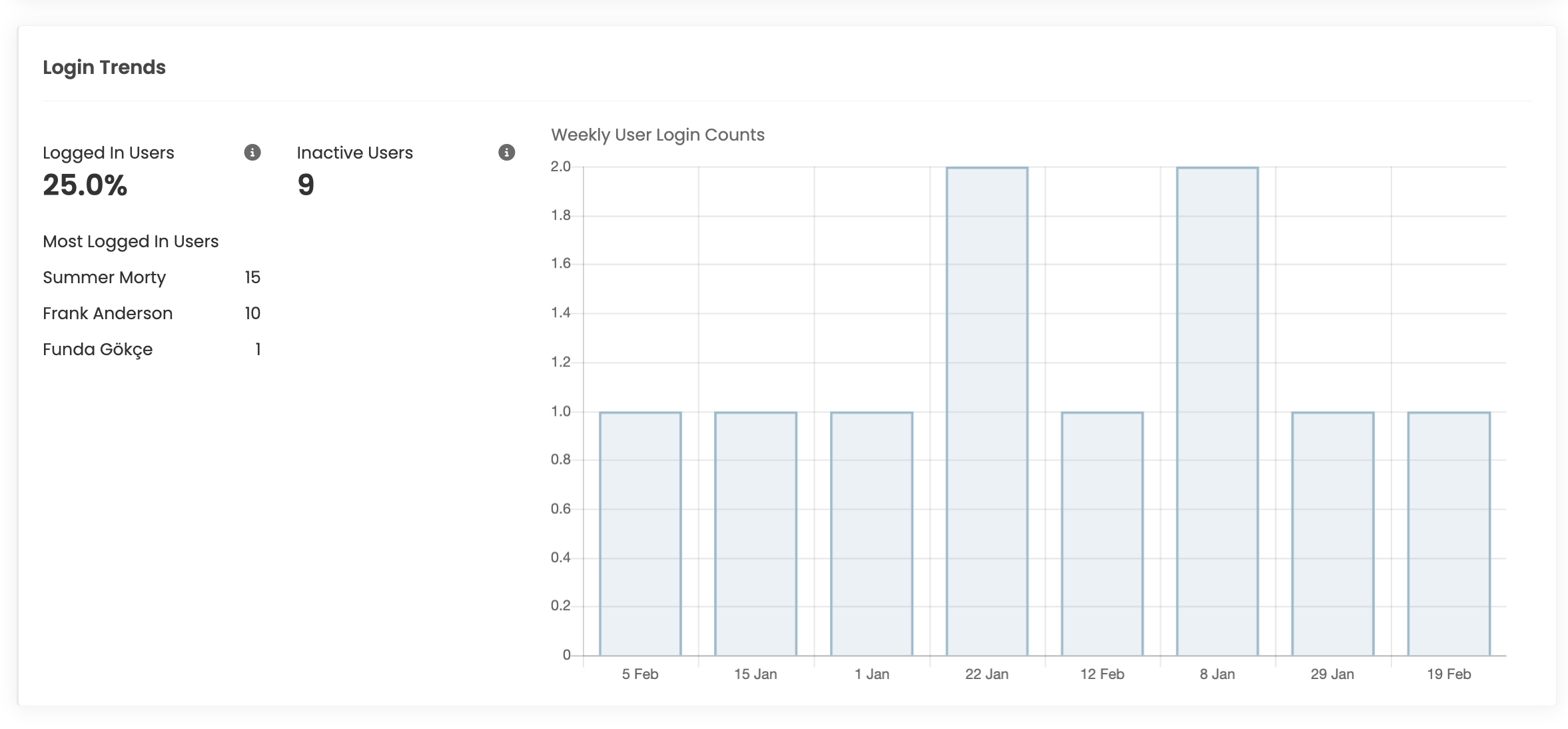Screen dimensions: 1568x729
Task: Click the Login Trends heading
Action: (104, 67)
